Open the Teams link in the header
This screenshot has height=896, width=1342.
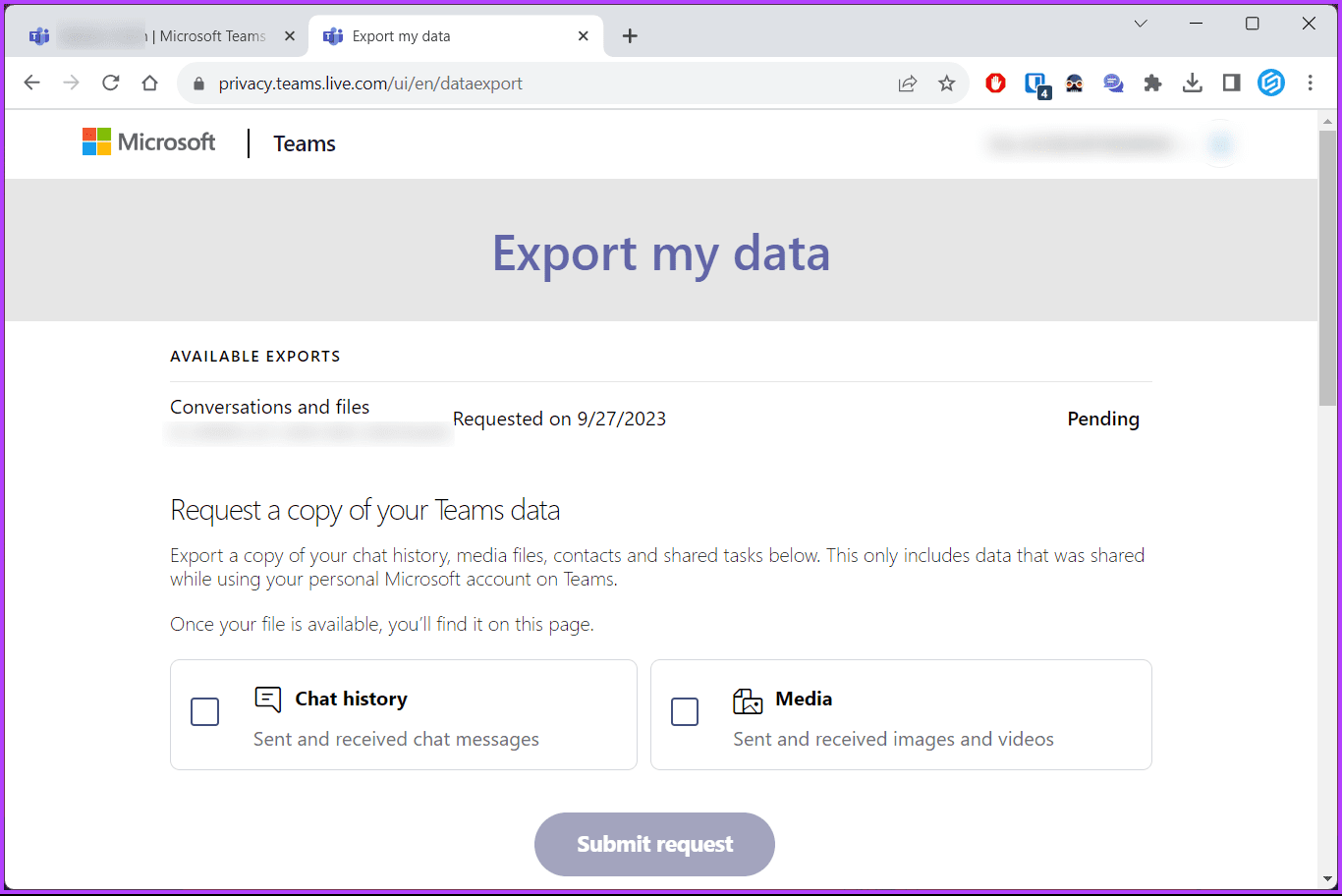click(x=304, y=143)
